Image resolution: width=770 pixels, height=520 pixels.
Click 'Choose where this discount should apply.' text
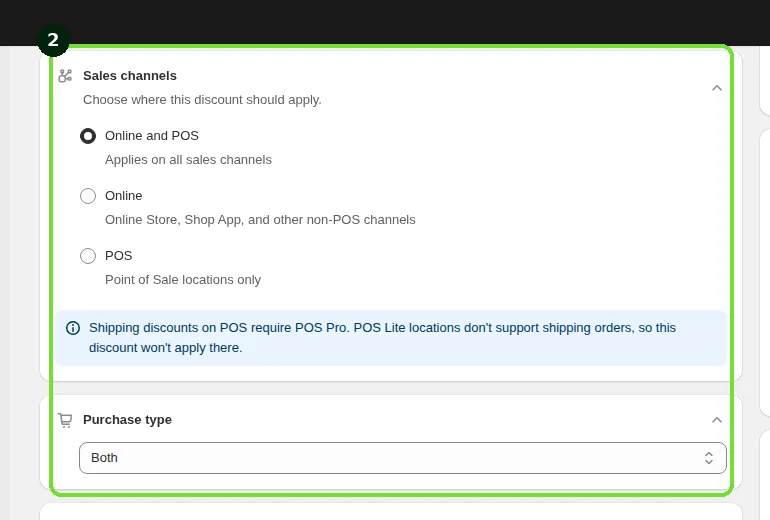202,100
